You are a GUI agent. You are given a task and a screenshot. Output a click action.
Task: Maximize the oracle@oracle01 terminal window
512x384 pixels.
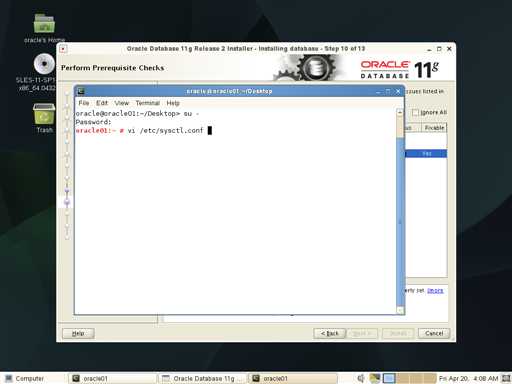[x=388, y=91]
